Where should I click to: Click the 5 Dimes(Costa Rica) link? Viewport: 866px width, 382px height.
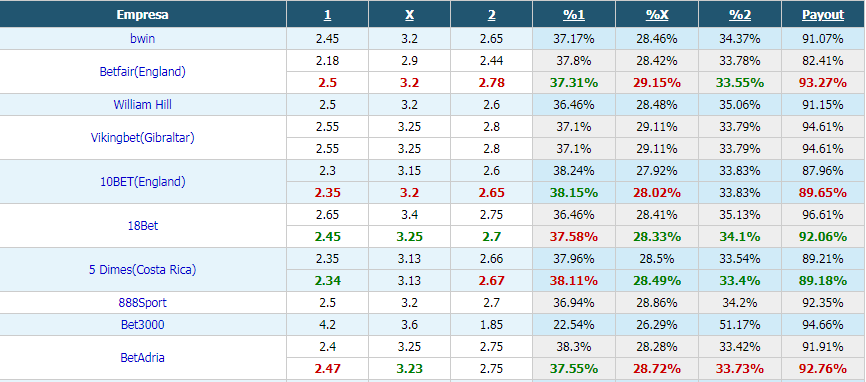click(x=142, y=270)
